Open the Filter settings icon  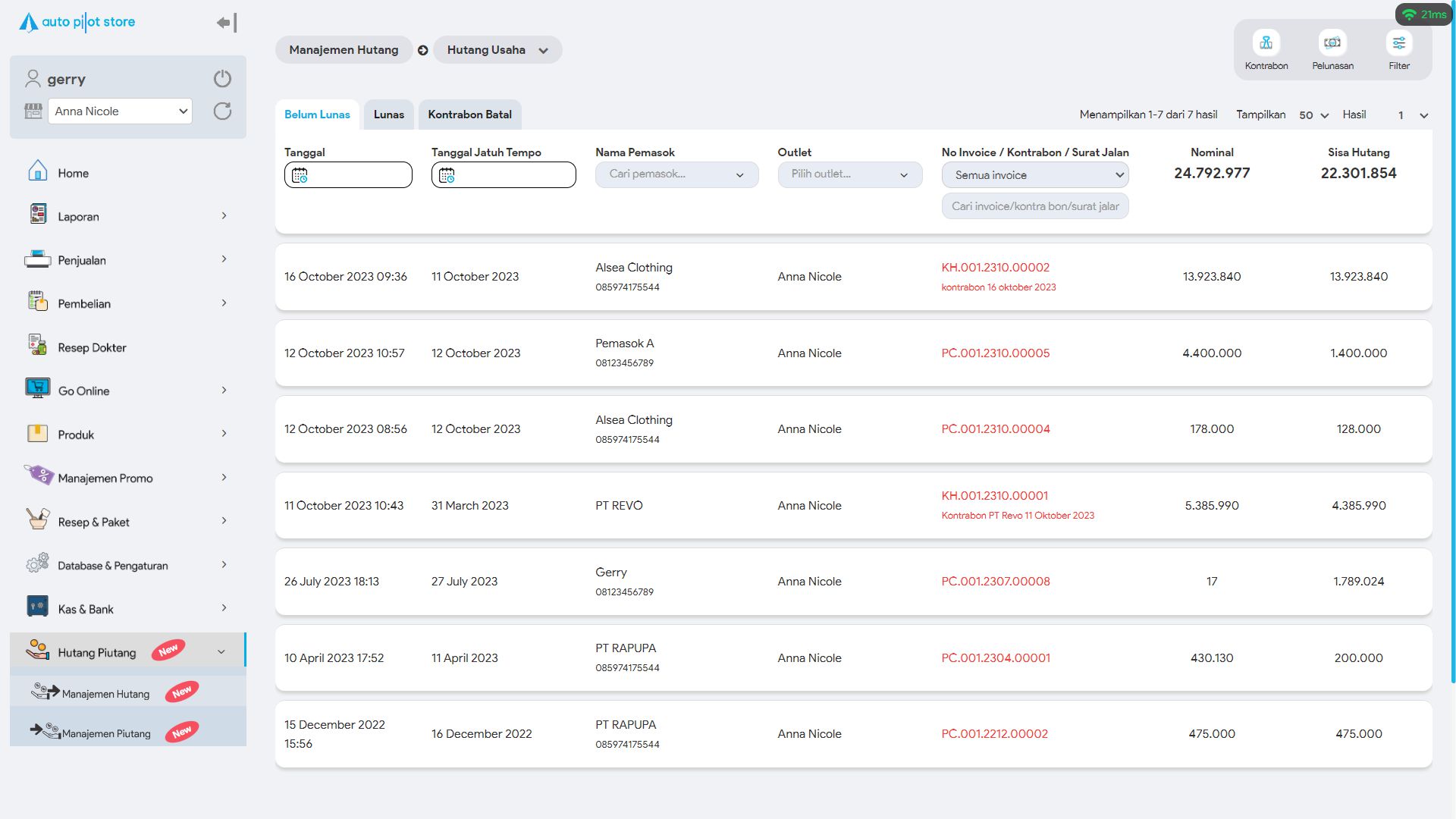tap(1398, 43)
